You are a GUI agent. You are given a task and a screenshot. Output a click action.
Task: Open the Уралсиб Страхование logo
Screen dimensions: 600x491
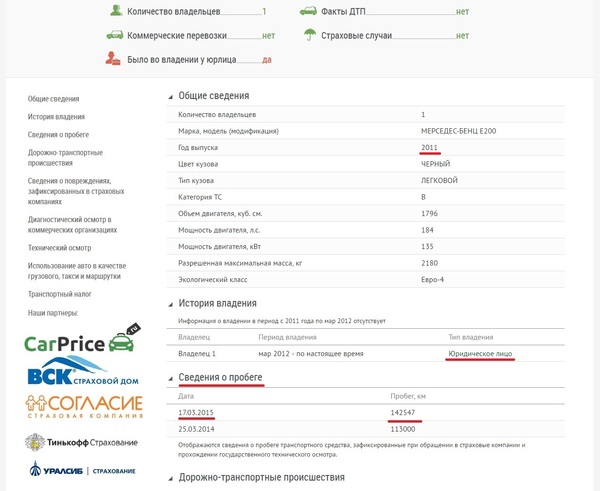coord(82,469)
